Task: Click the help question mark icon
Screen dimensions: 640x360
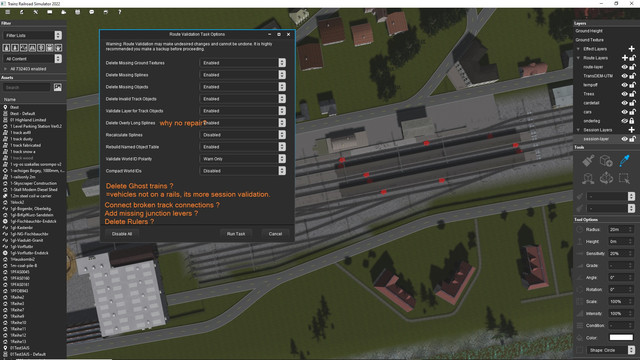Action: point(120,12)
